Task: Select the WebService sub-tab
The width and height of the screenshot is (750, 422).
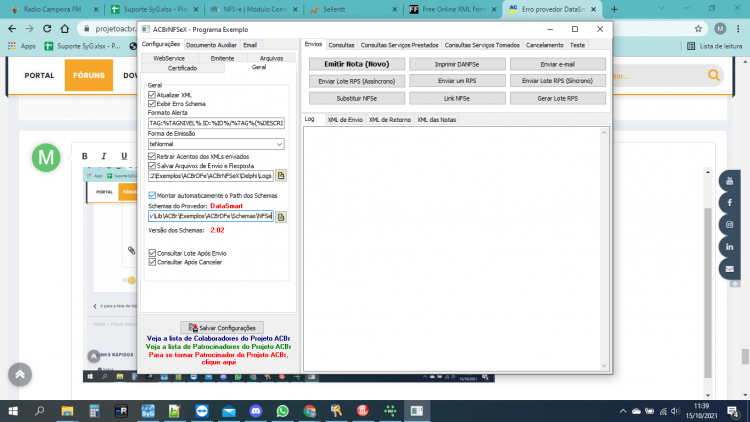Action: coord(169,58)
